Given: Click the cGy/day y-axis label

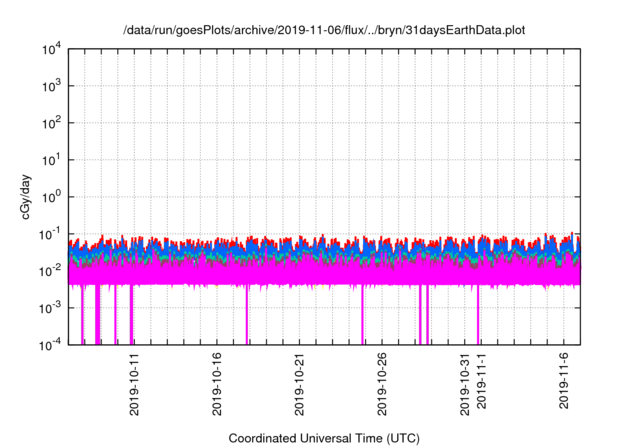Looking at the screenshot, I should (26, 197).
